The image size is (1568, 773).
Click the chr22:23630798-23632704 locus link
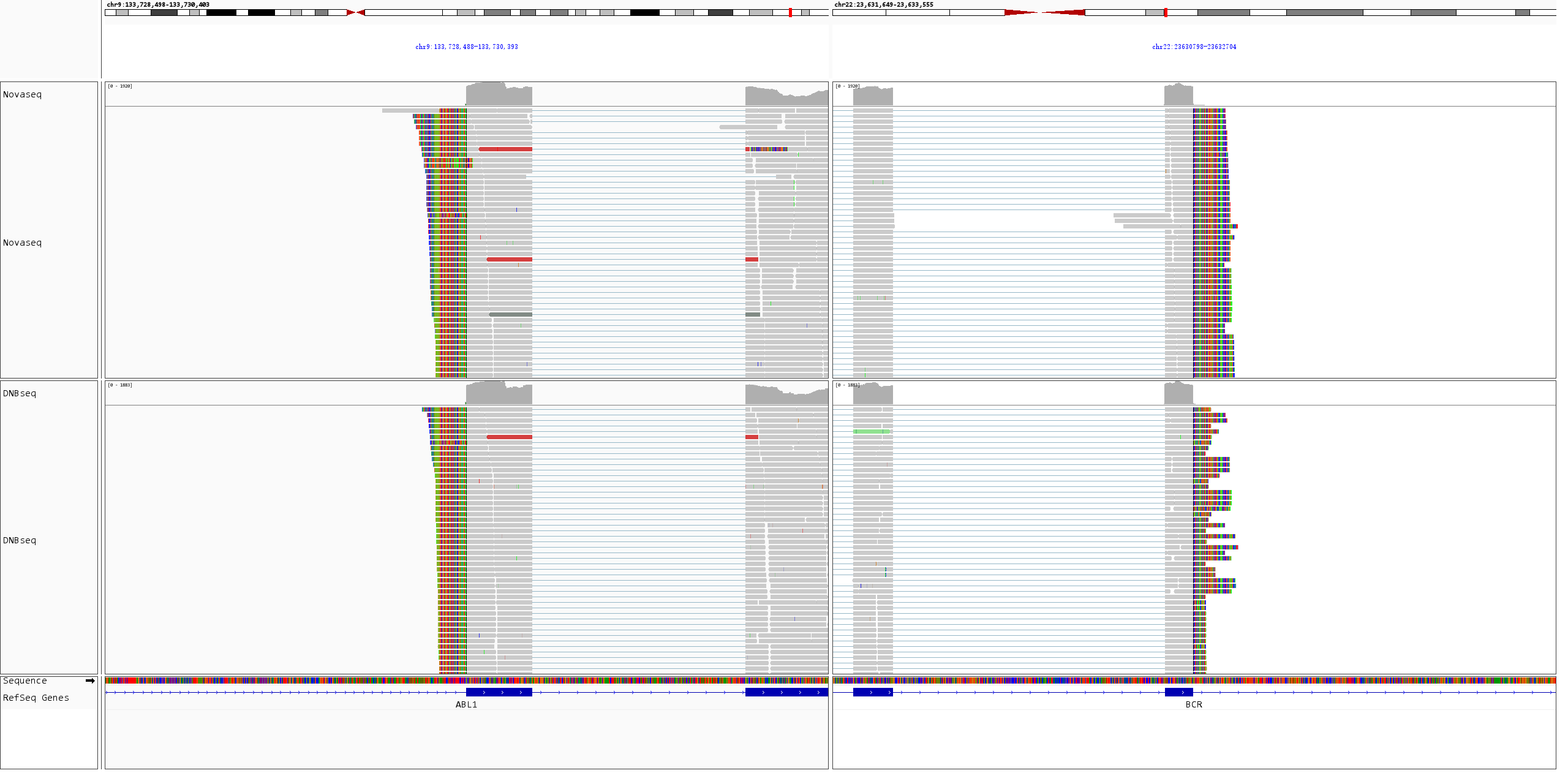click(1194, 47)
